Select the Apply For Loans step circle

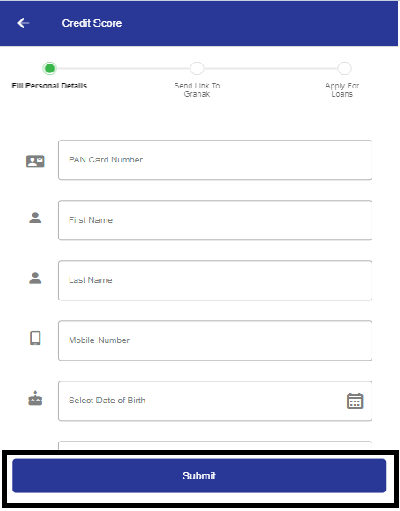[344, 68]
